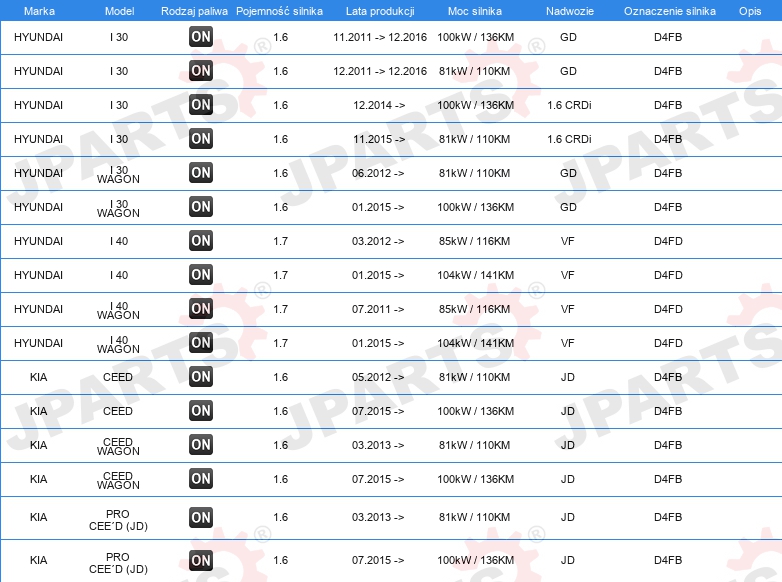Image resolution: width=782 pixels, height=582 pixels.
Task: Click ON icon for I 40 Wagon 07.2011
Action: pos(201,309)
